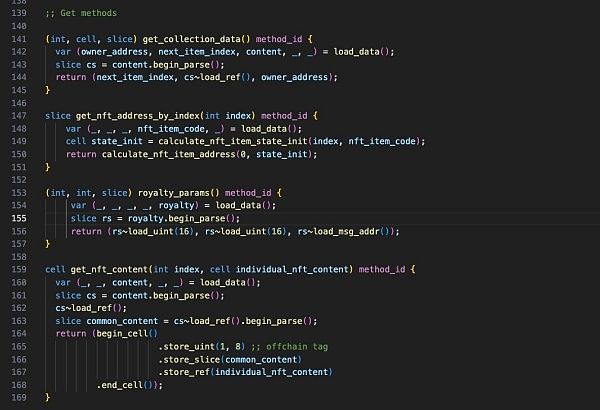Click individual_nft_content on line 167
Viewport: 600px width, 410px height.
click(271, 372)
